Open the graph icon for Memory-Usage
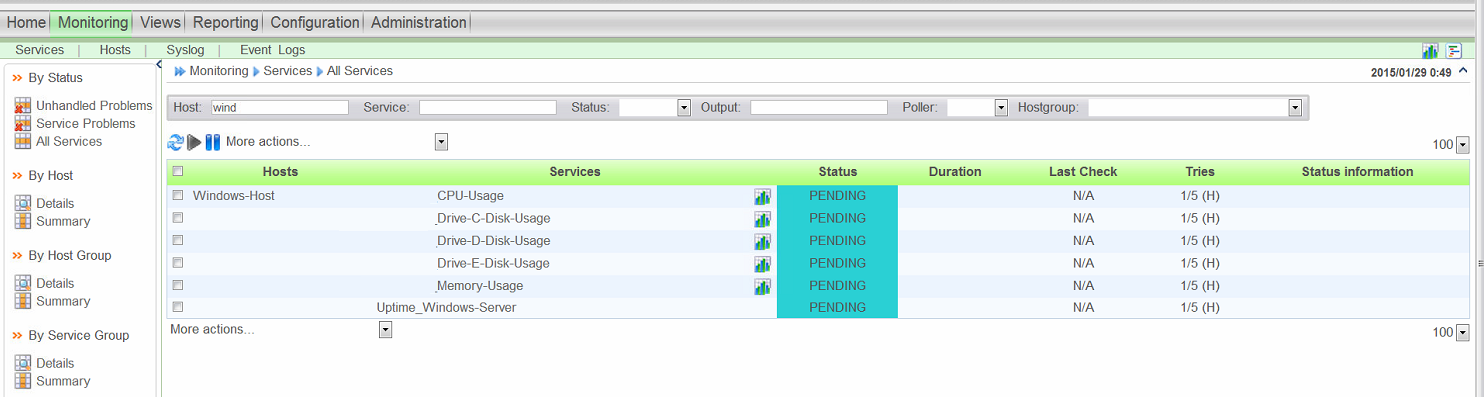 [x=762, y=286]
